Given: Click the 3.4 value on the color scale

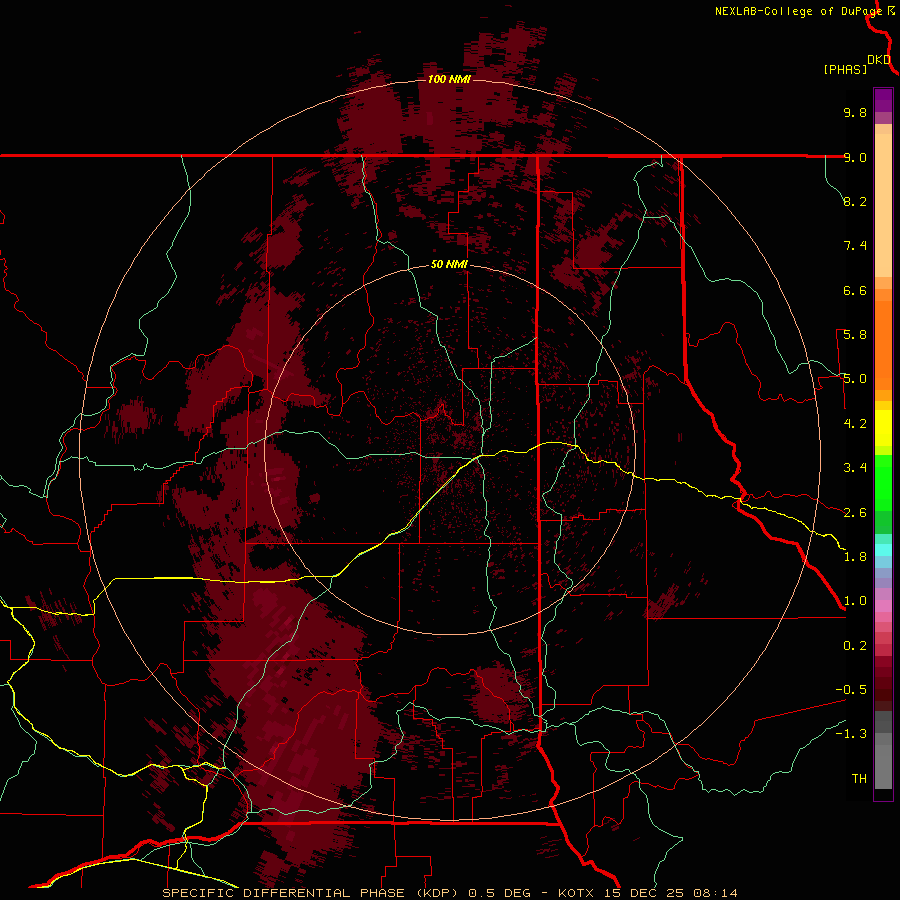Looking at the screenshot, I should [x=855, y=468].
